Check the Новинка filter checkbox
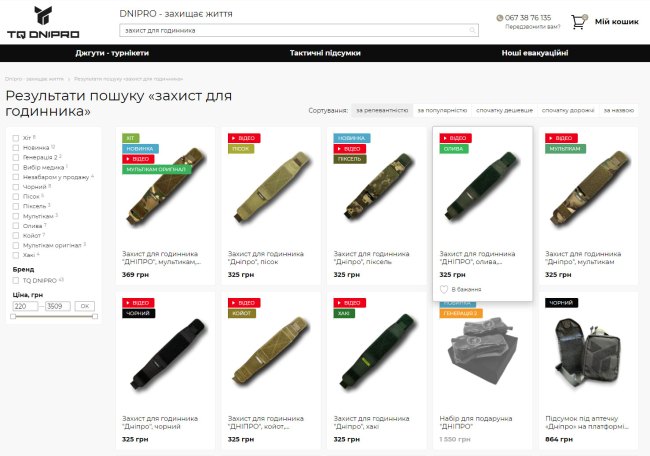 point(16,148)
